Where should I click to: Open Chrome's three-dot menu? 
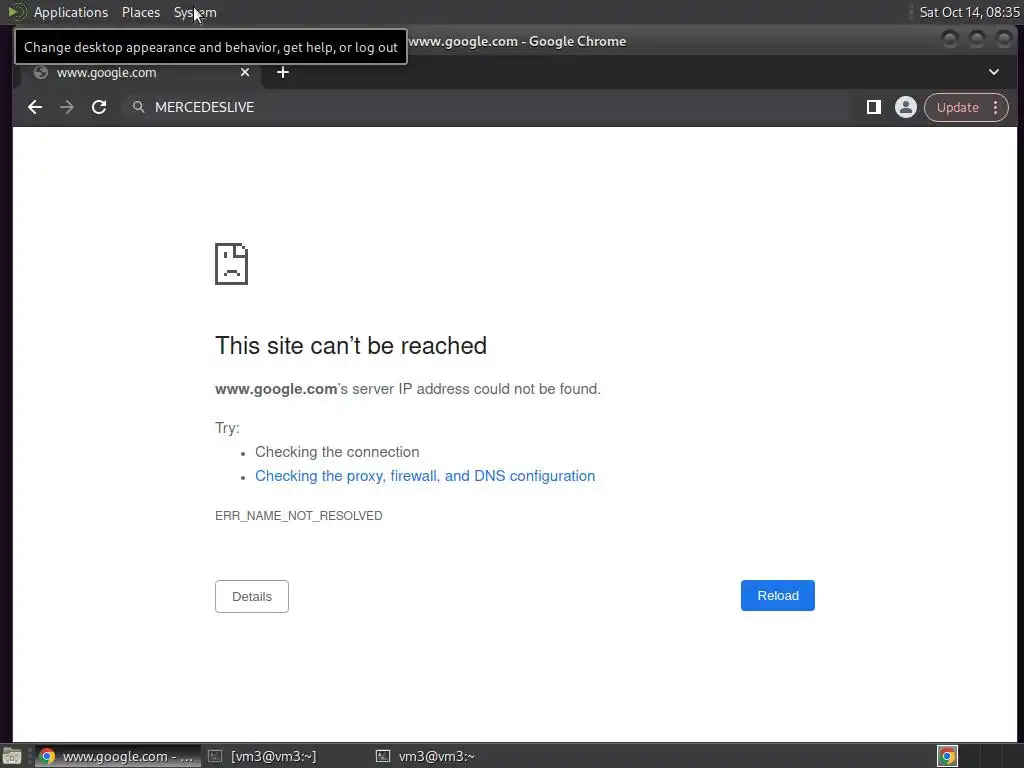click(x=995, y=108)
